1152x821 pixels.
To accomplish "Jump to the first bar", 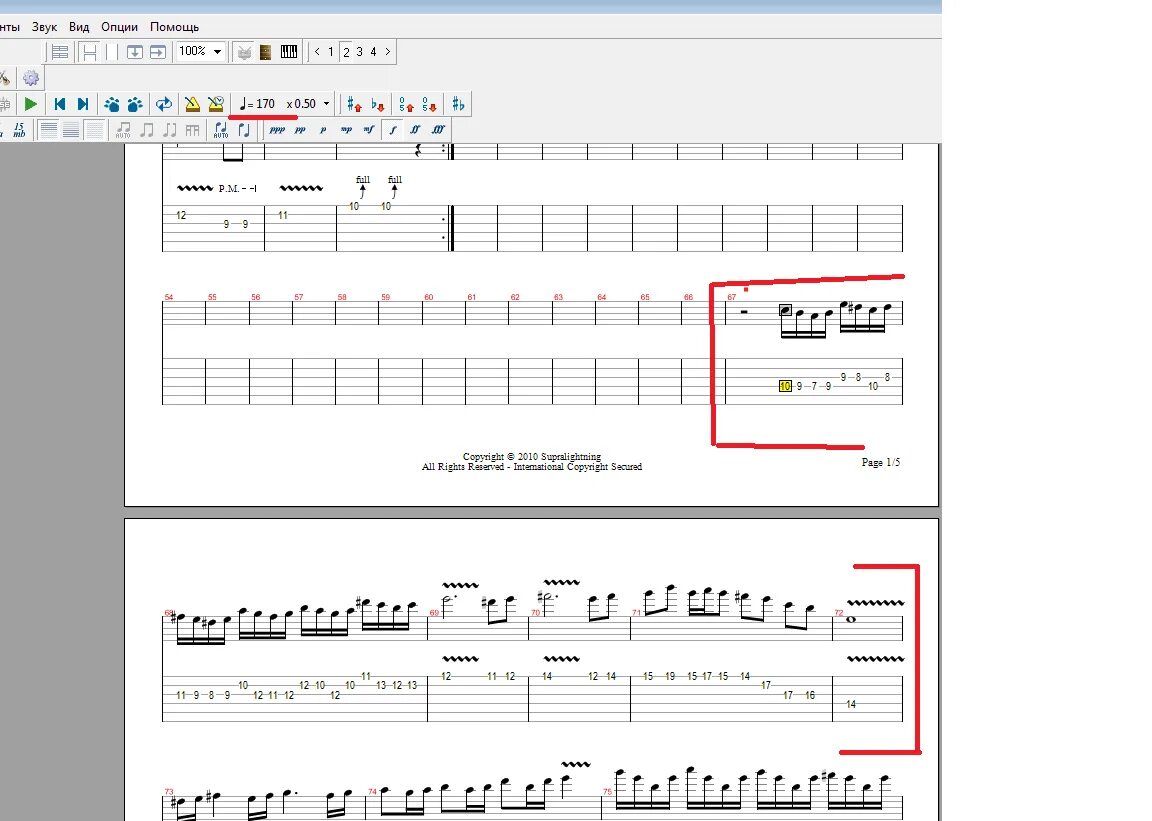I will 60,104.
